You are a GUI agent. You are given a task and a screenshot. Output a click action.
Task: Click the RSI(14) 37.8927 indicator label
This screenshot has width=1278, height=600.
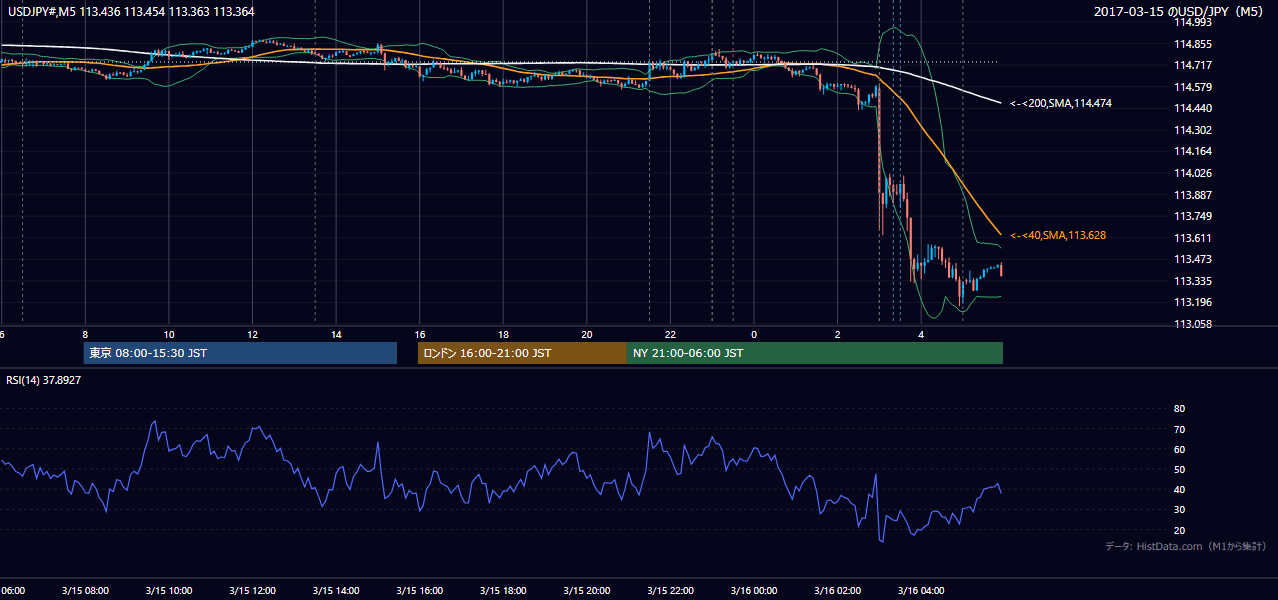(44, 380)
